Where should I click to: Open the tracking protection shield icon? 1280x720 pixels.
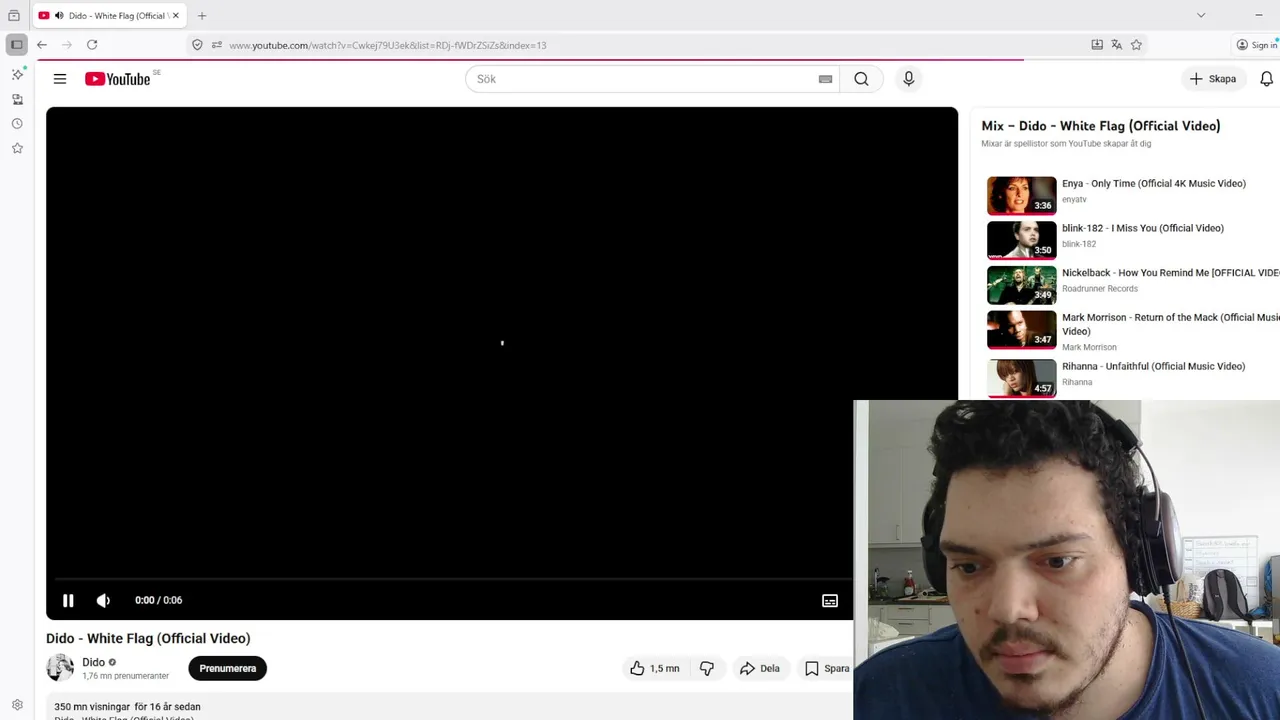click(x=197, y=45)
